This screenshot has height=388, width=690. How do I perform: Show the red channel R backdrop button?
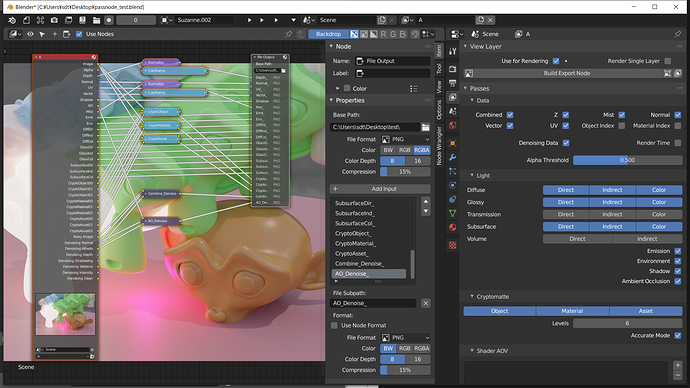(383, 34)
